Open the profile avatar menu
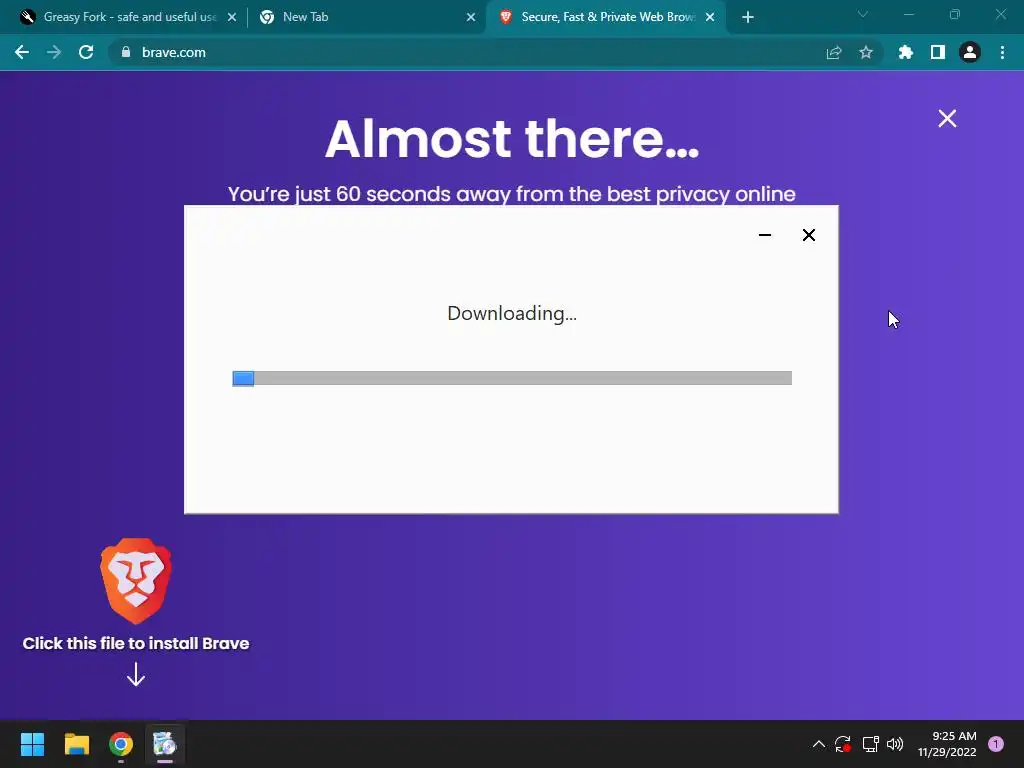Image resolution: width=1024 pixels, height=768 pixels. [x=970, y=52]
